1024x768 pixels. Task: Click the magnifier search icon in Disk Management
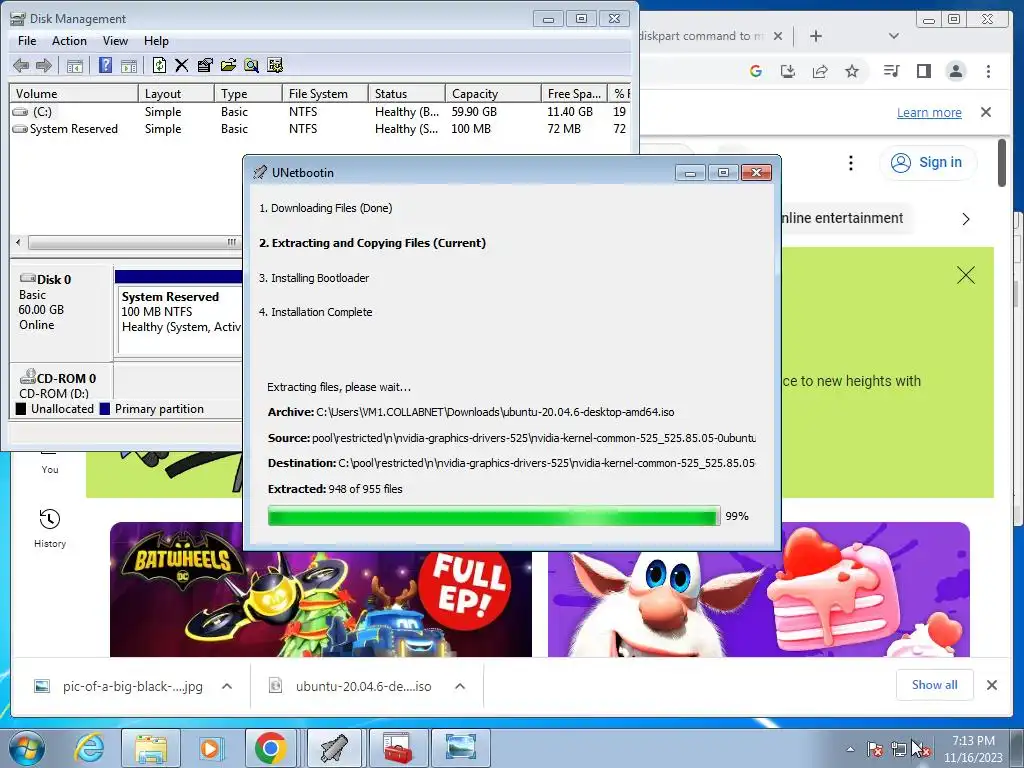point(251,65)
